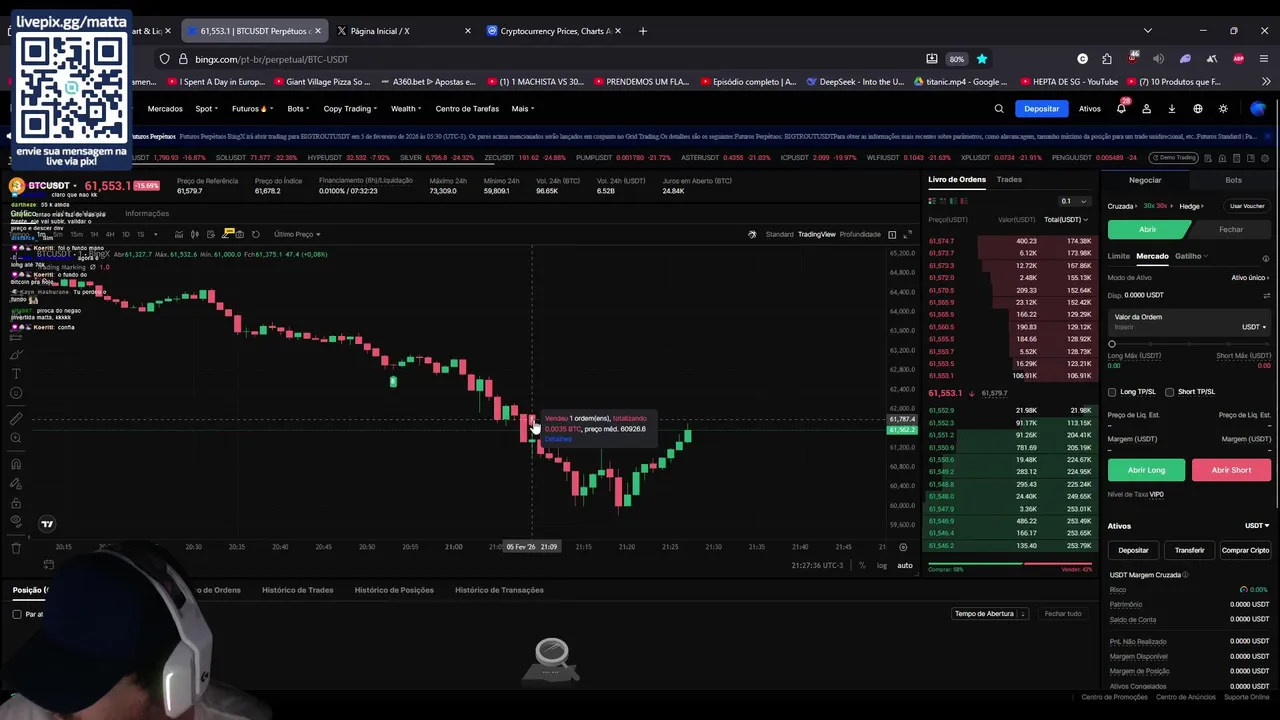This screenshot has width=1280, height=720.
Task: Toggle log scale on the chart
Action: (x=882, y=566)
